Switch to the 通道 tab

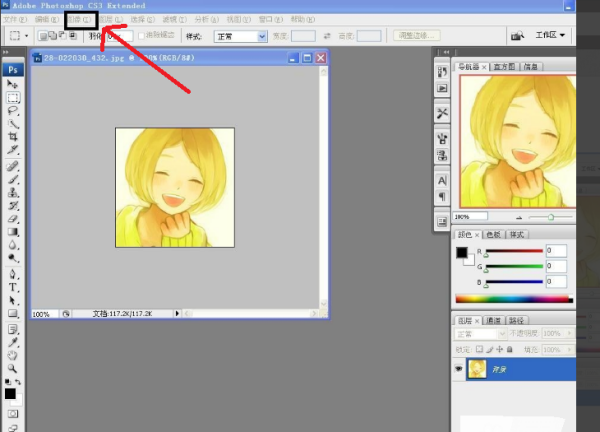tap(493, 321)
